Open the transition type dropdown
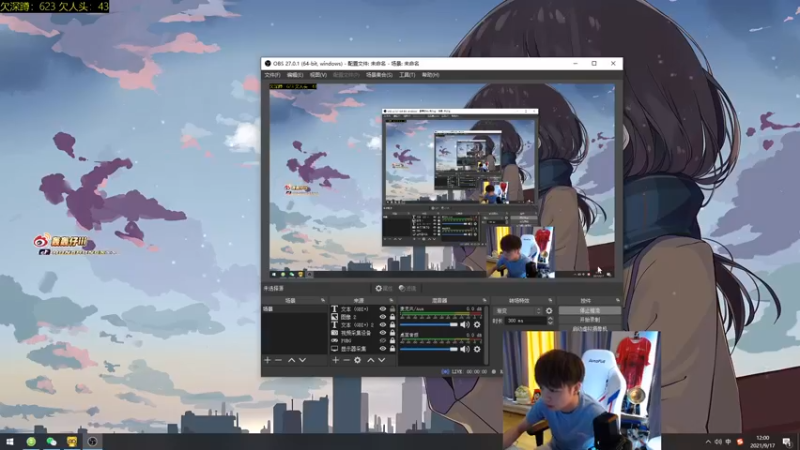The width and height of the screenshot is (800, 450). tap(518, 311)
